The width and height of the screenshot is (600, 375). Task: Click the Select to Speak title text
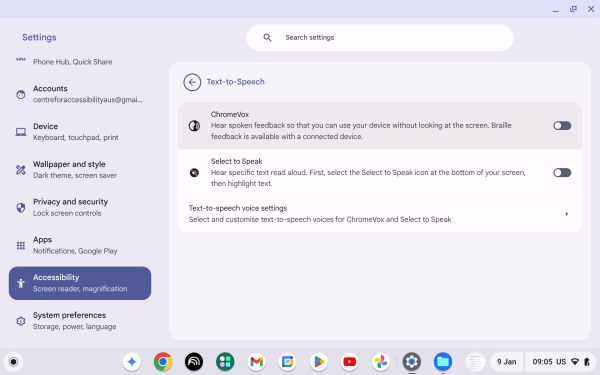pos(236,161)
